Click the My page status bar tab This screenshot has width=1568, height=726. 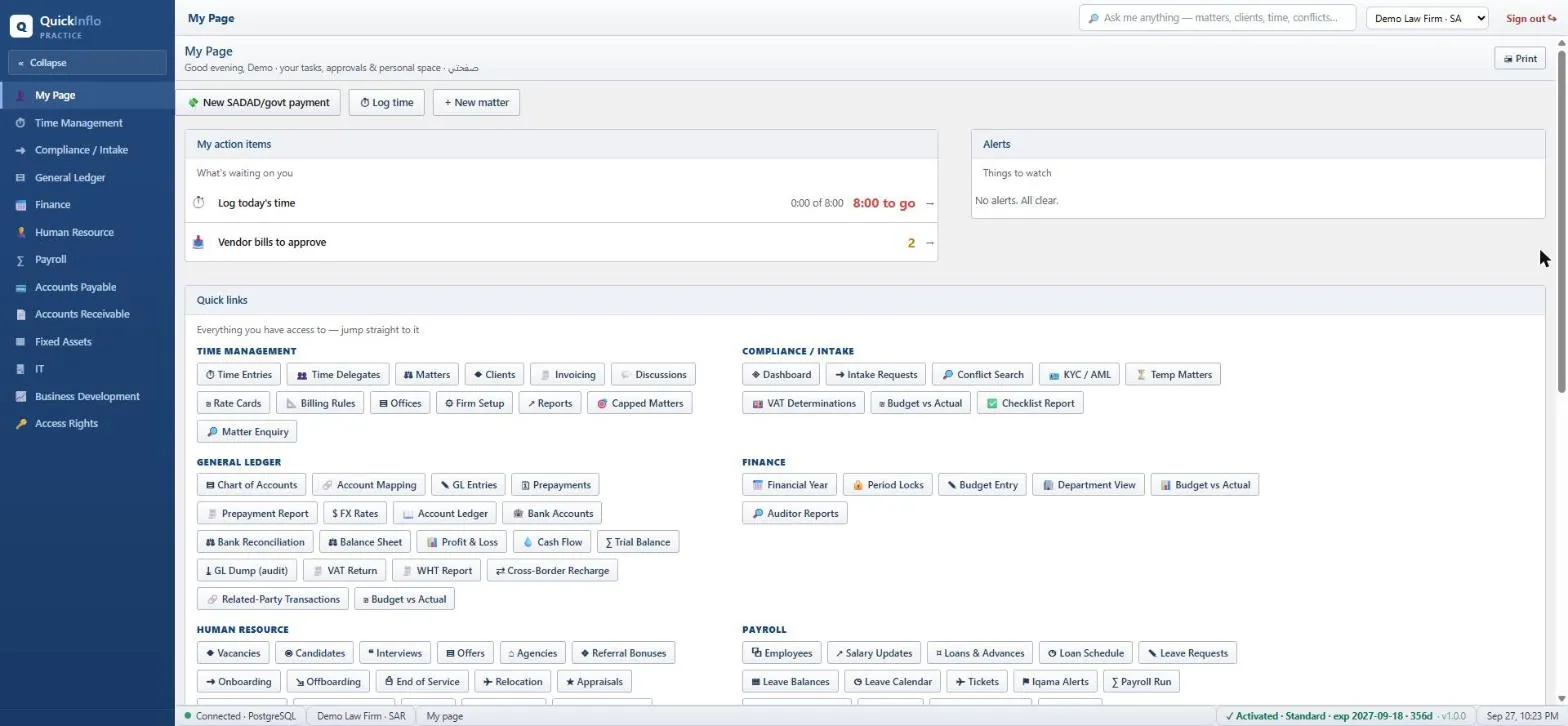click(444, 716)
